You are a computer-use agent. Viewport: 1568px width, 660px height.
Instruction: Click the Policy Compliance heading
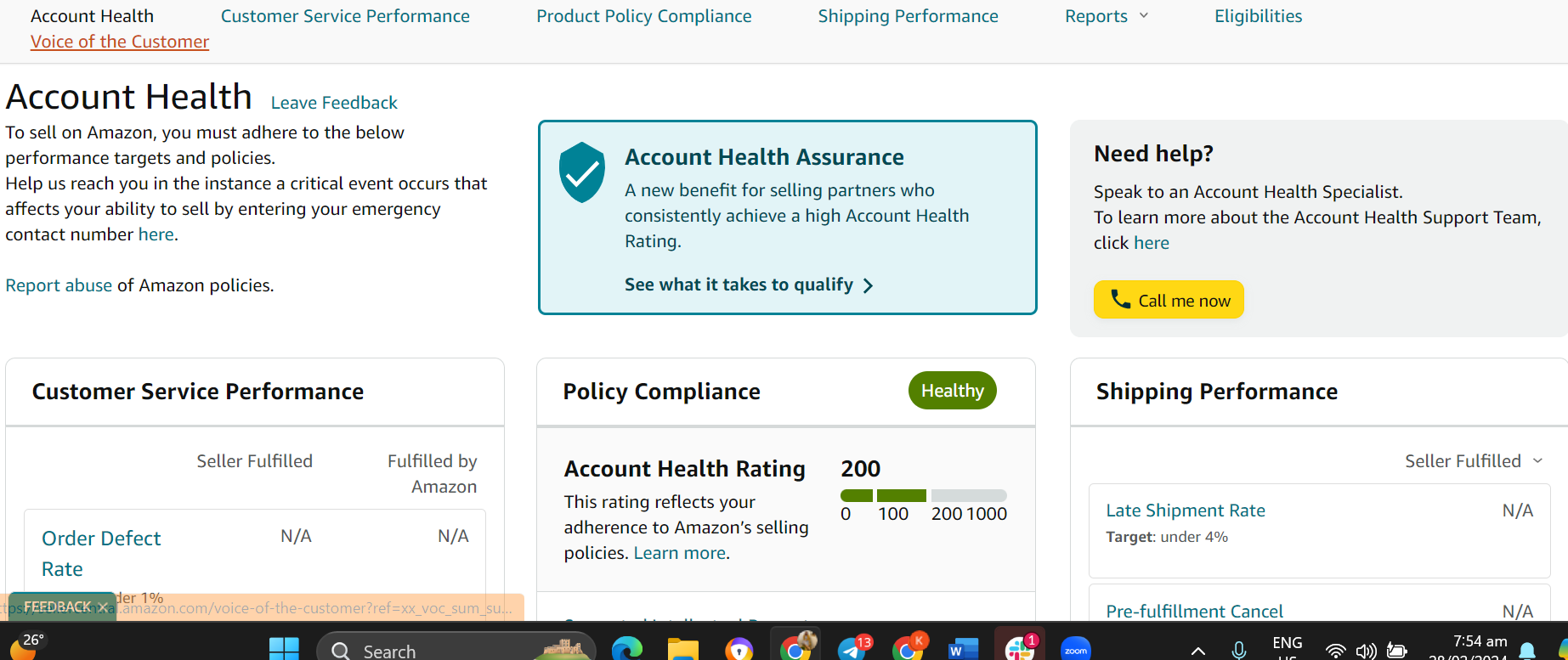661,392
